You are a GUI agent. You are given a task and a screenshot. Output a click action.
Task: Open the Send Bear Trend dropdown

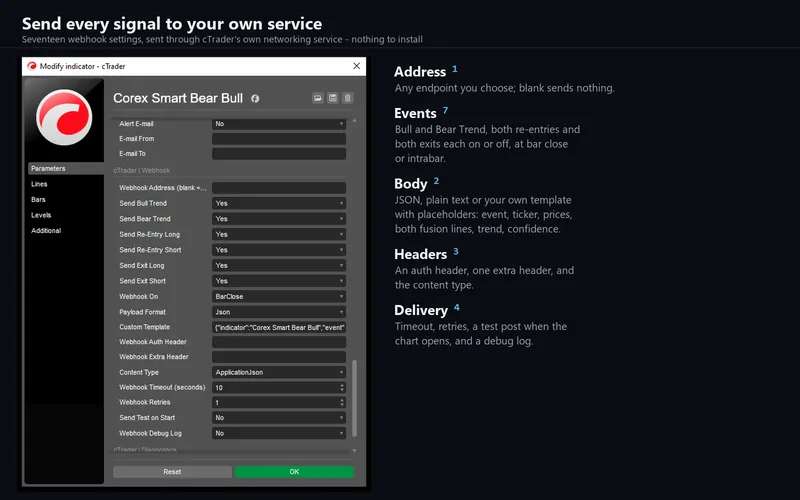coord(279,219)
